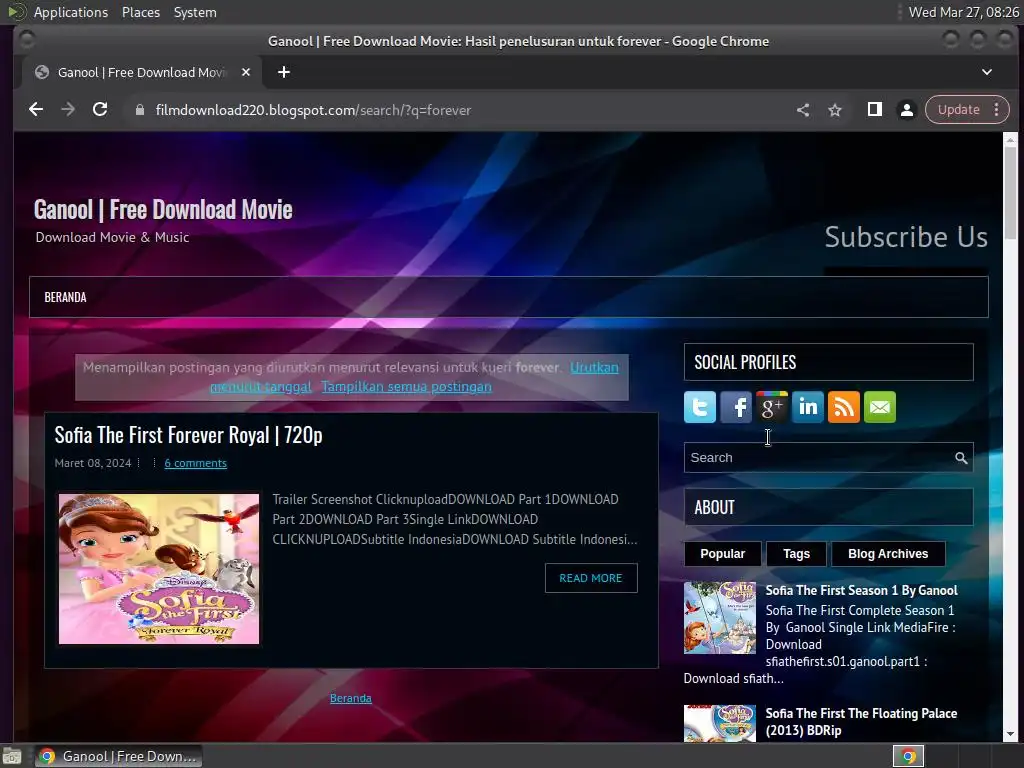Image resolution: width=1024 pixels, height=768 pixels.
Task: Click the READ MORE button
Action: [590, 578]
